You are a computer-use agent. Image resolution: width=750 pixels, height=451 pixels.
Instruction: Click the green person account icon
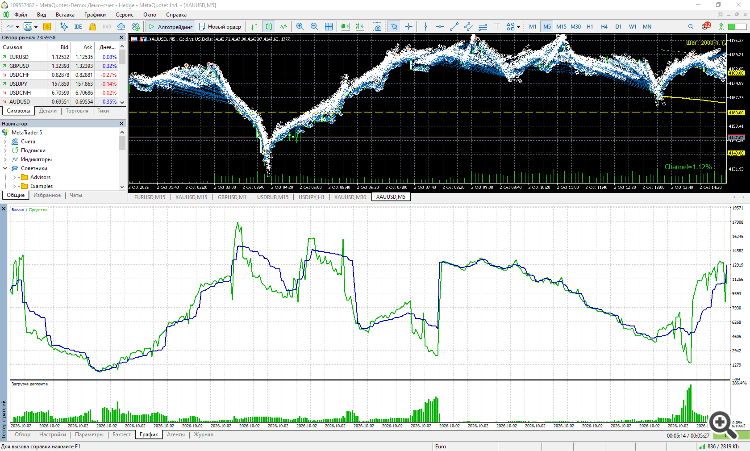(721, 27)
